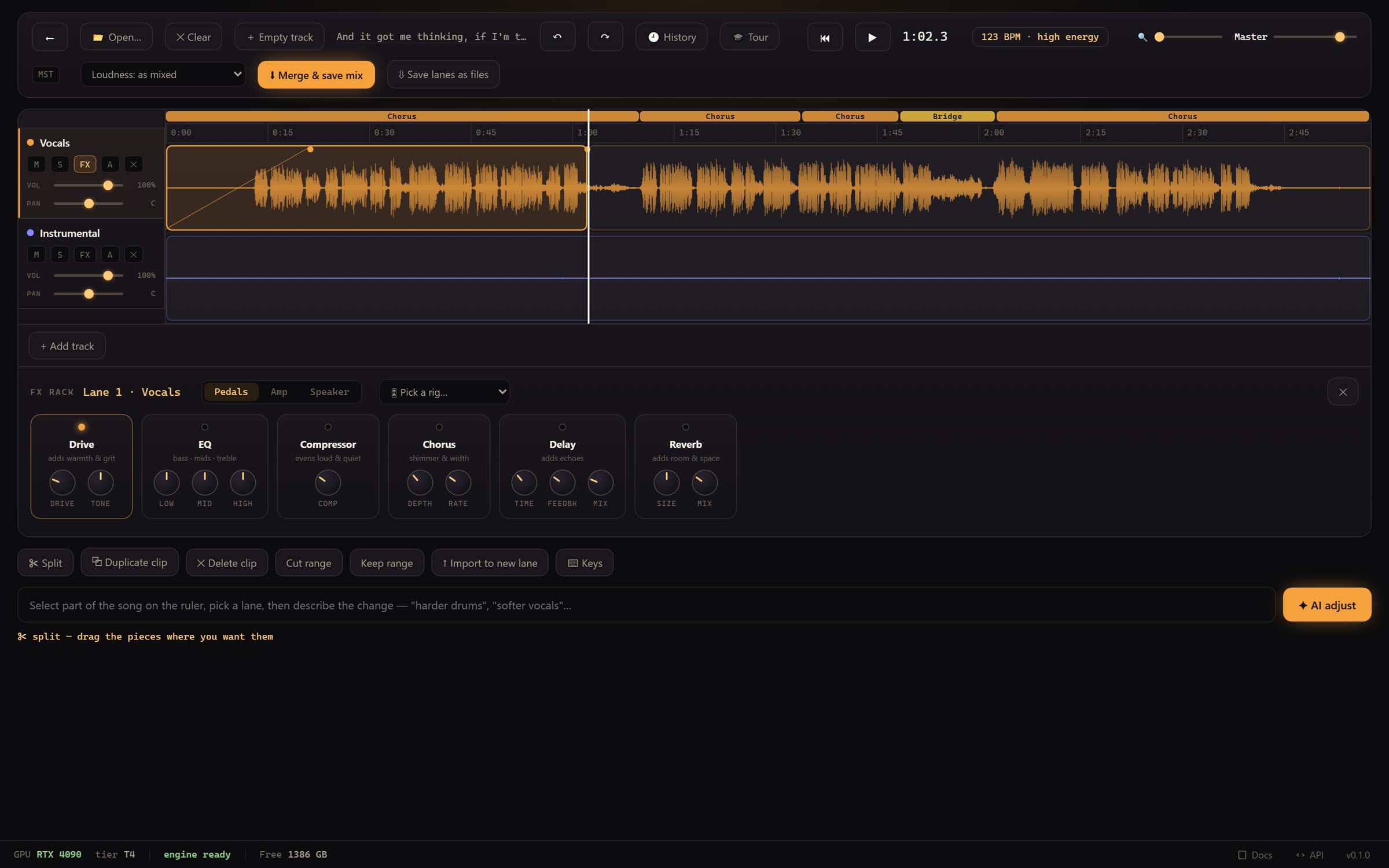Mute the Vocals track

36,164
